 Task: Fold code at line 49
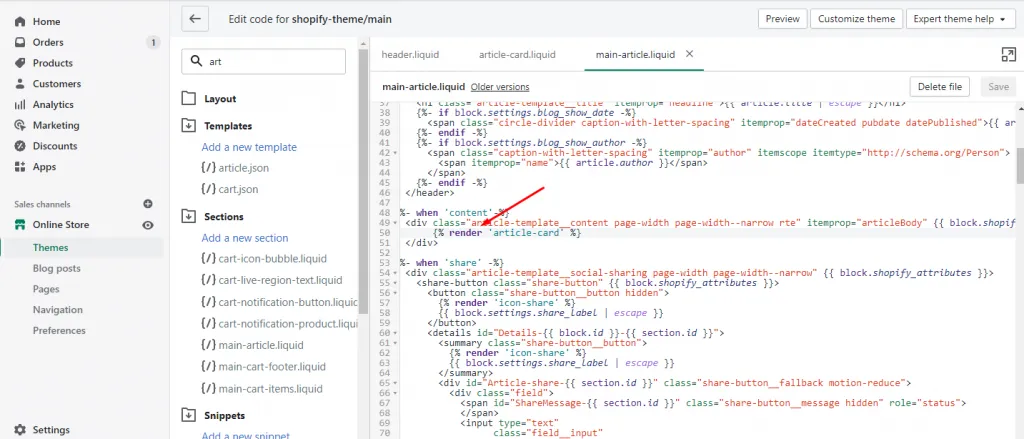(x=396, y=223)
